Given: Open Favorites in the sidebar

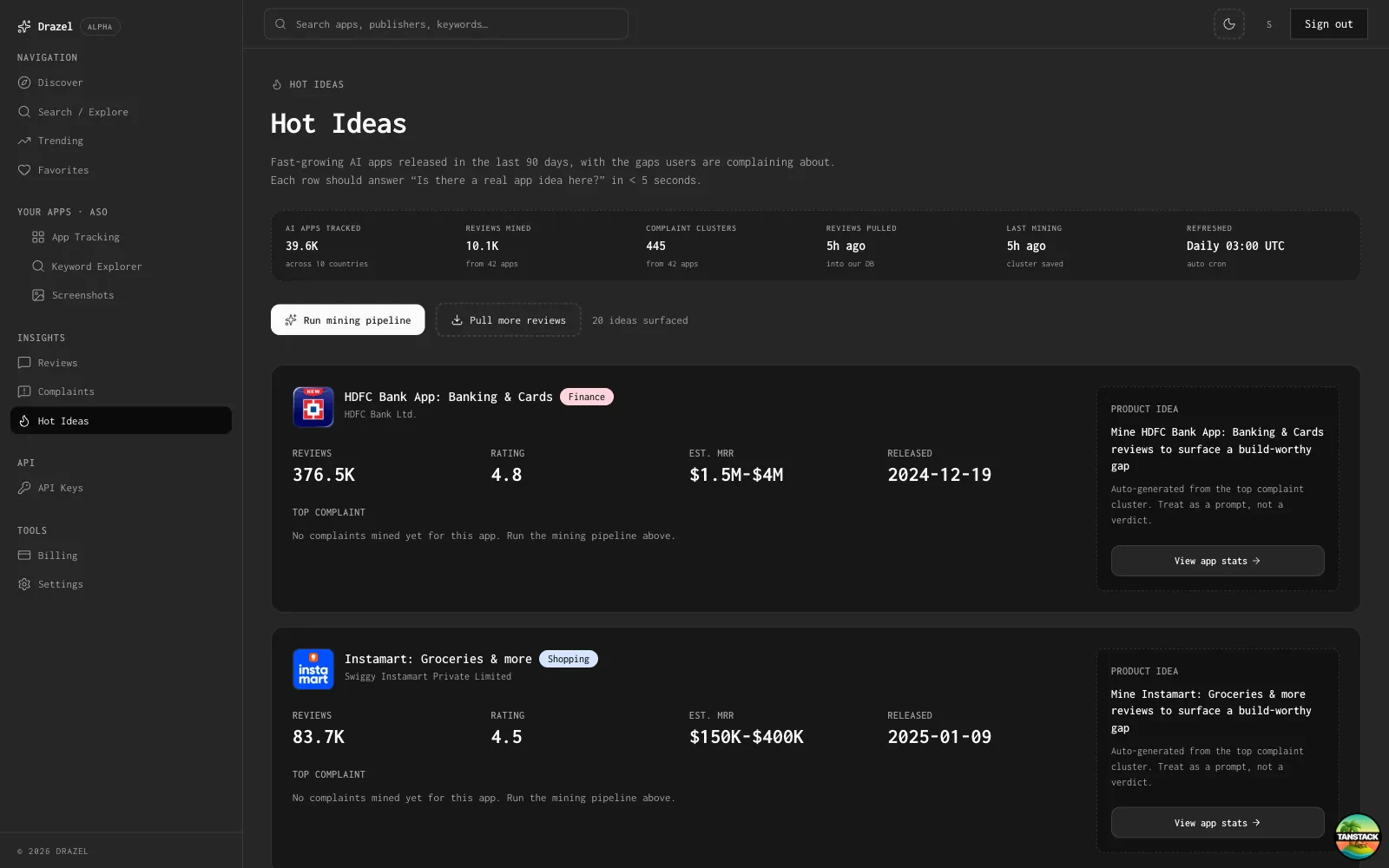Looking at the screenshot, I should [121, 170].
